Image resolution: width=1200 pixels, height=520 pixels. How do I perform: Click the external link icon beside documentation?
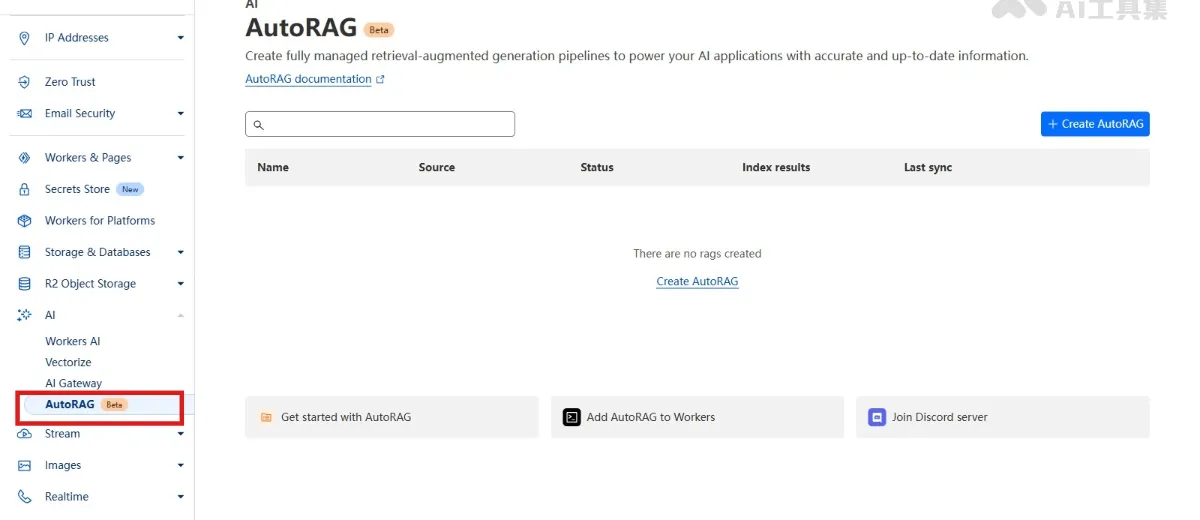[380, 79]
